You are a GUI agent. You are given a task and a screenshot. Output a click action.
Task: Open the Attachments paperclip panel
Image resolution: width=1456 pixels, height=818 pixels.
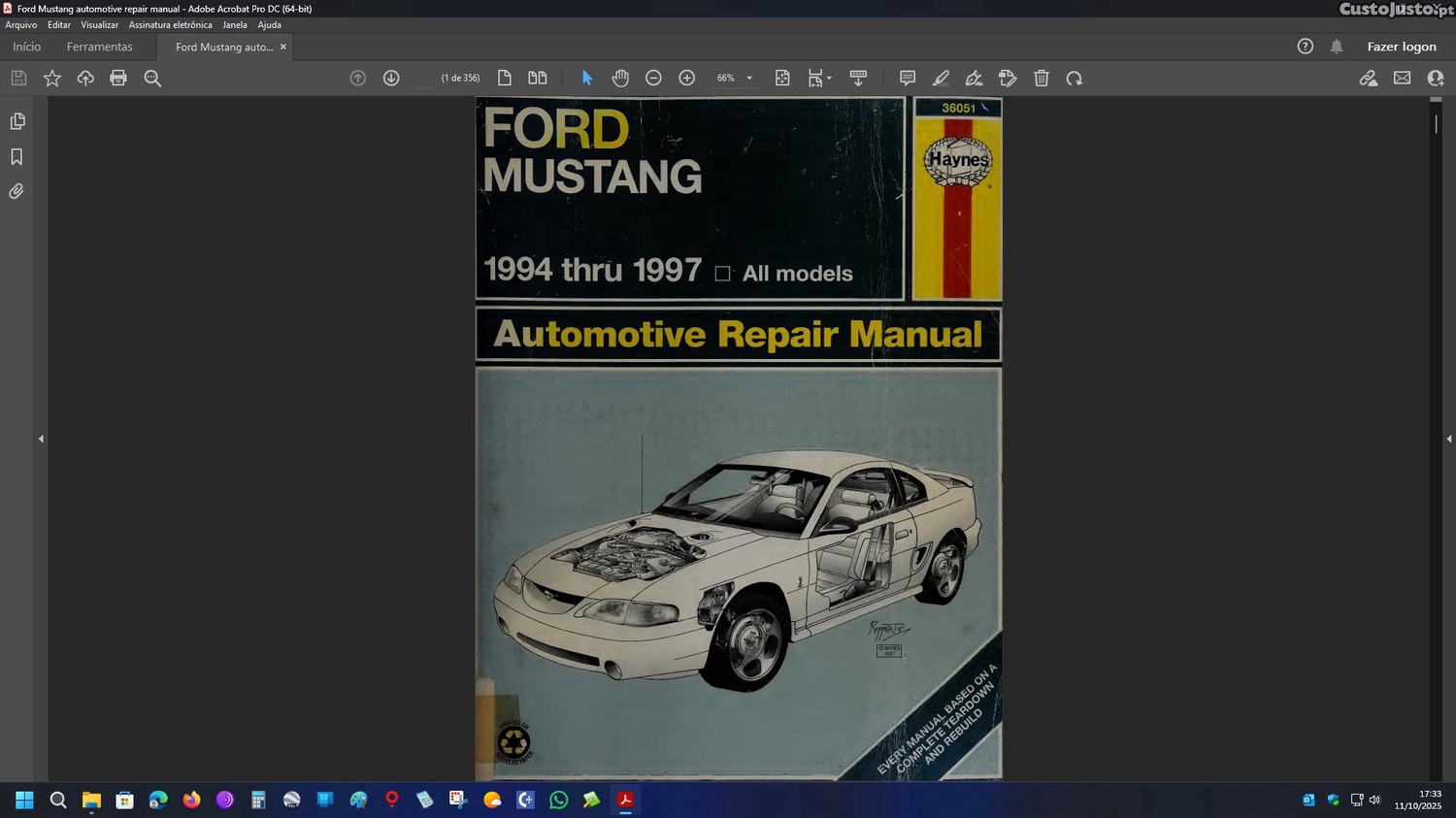pos(17,192)
